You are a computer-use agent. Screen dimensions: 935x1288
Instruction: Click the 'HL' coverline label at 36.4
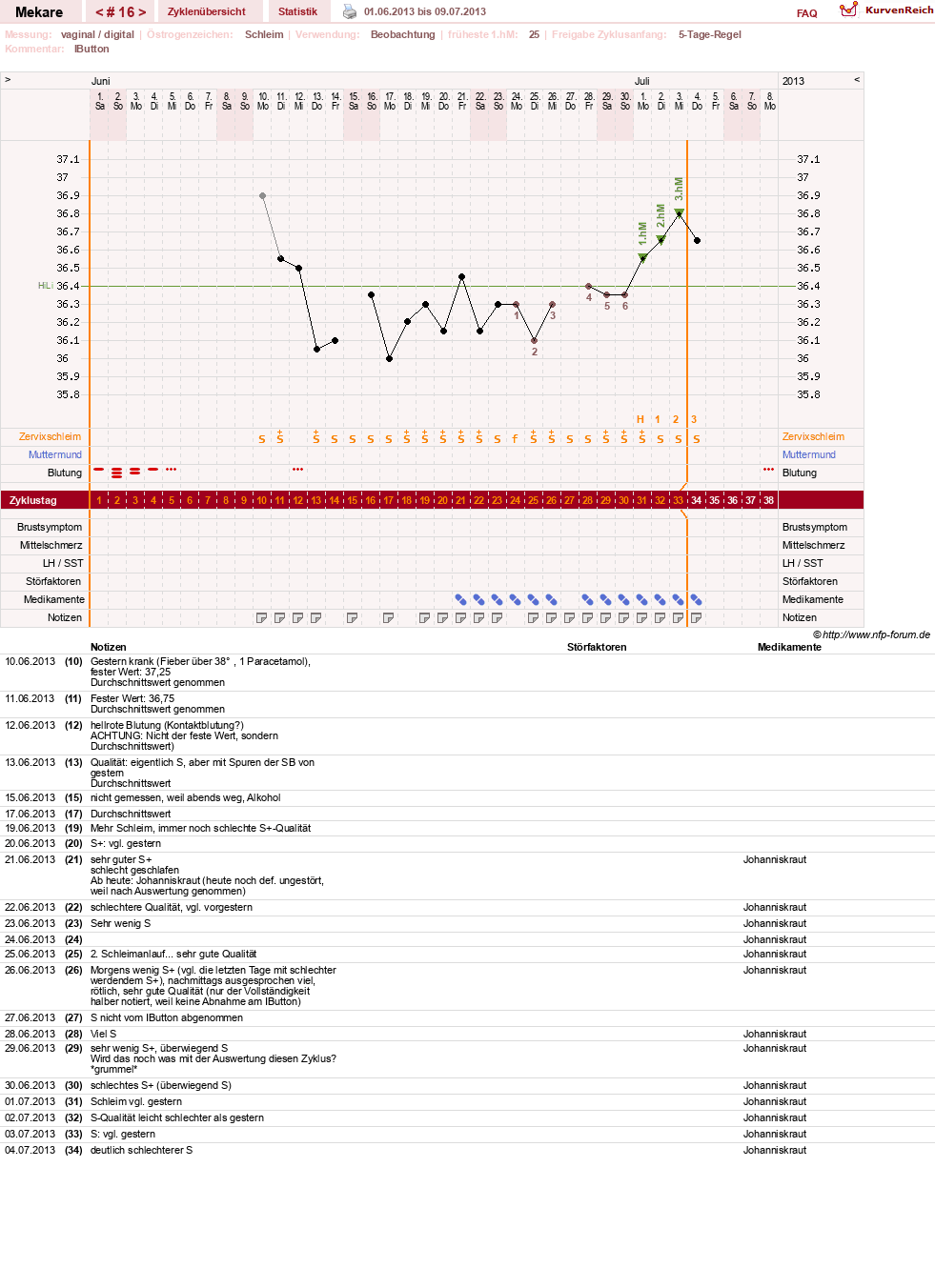[45, 286]
